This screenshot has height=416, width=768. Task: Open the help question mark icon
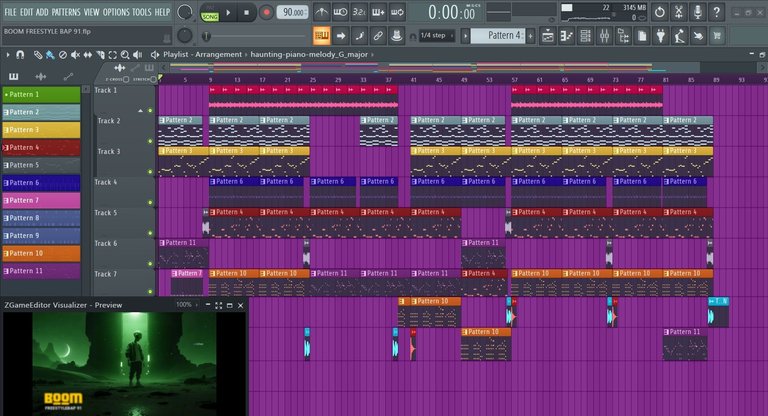pos(717,12)
